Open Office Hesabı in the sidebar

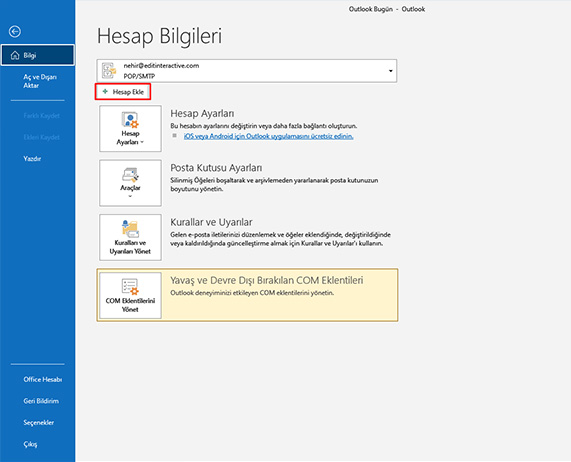tap(43, 379)
